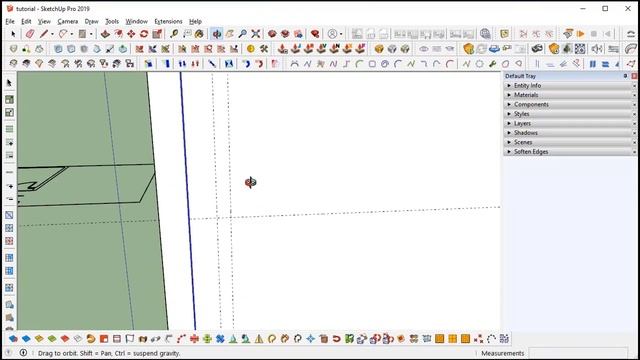Close the Default Tray panel
Image resolution: width=640 pixels, height=360 pixels.
634,76
